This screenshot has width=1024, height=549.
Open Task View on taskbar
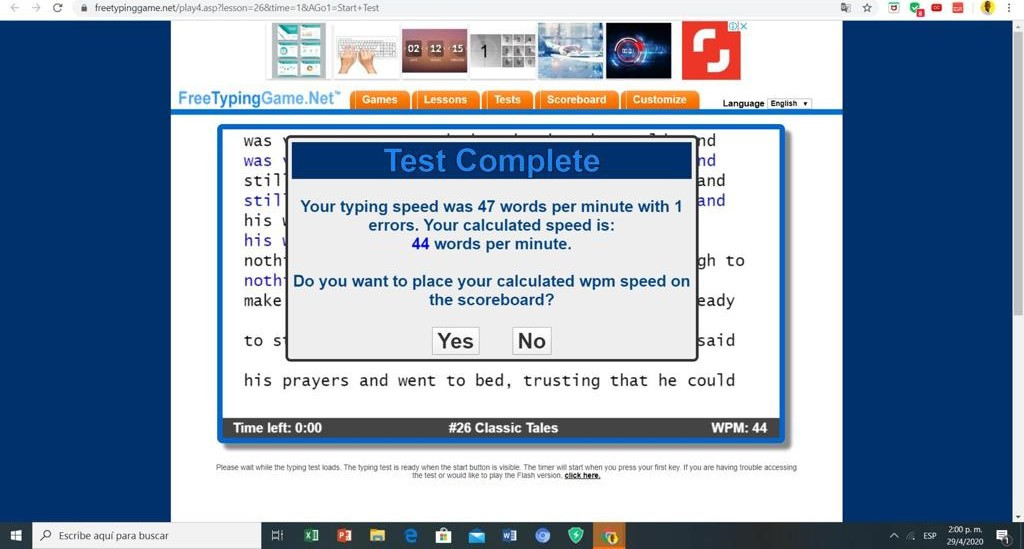[x=277, y=535]
